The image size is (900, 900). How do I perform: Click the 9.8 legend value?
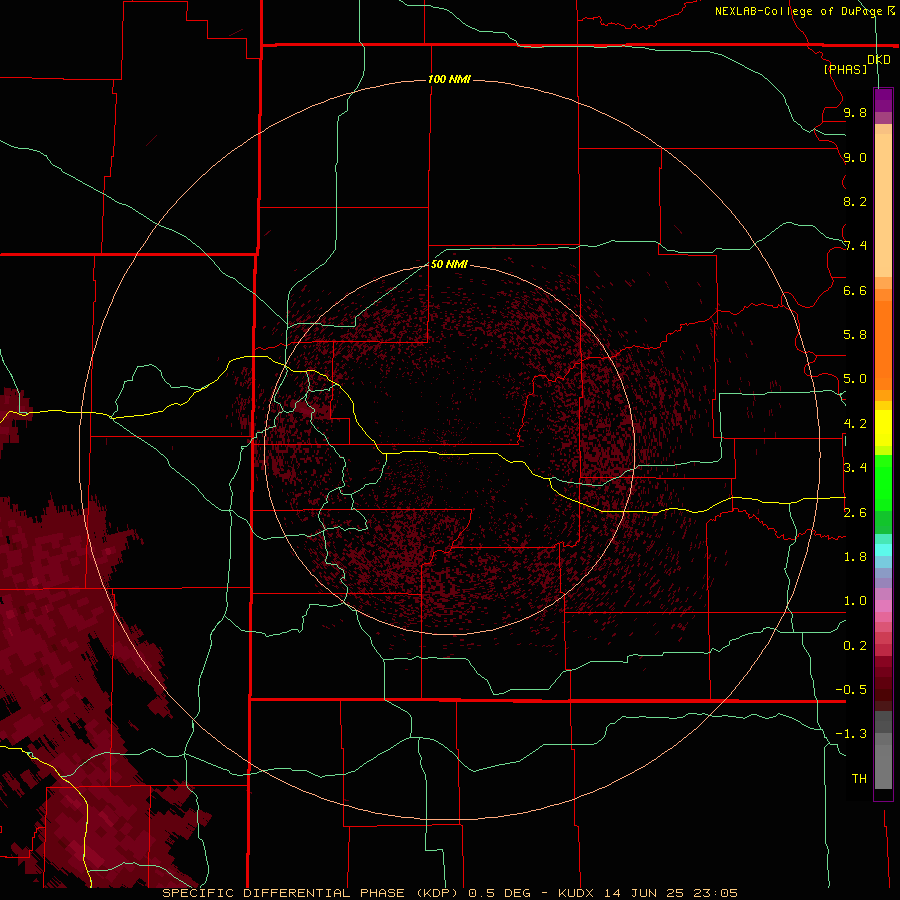click(x=855, y=113)
